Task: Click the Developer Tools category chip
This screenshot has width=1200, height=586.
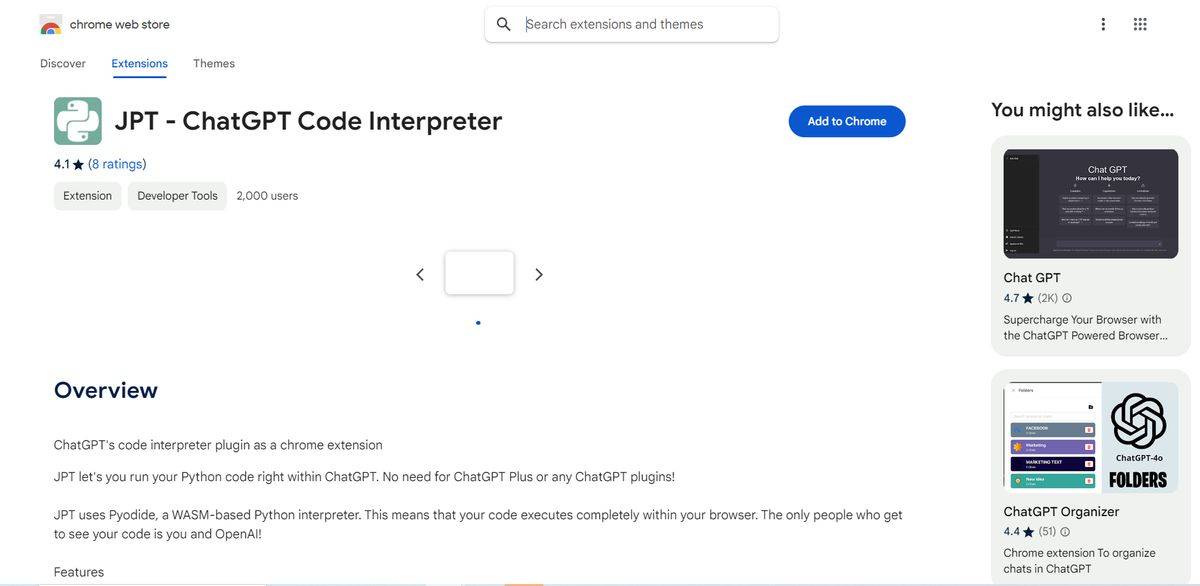Action: pyautogui.click(x=177, y=196)
